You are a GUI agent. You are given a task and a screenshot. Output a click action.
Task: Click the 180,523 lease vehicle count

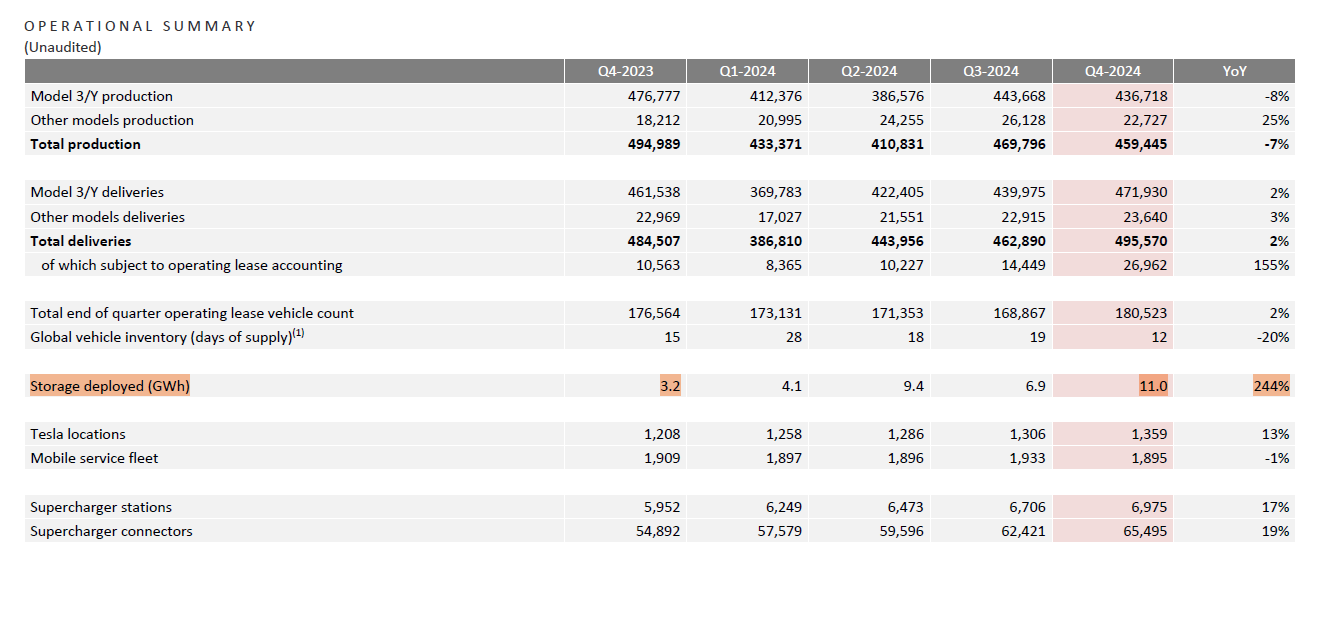pos(1140,313)
